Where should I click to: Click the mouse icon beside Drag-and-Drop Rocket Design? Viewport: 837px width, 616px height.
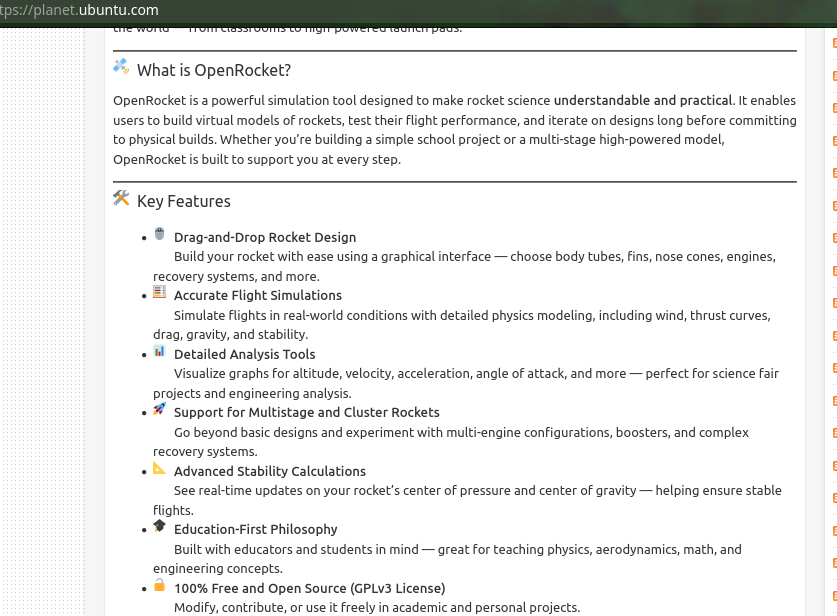pyautogui.click(x=160, y=234)
